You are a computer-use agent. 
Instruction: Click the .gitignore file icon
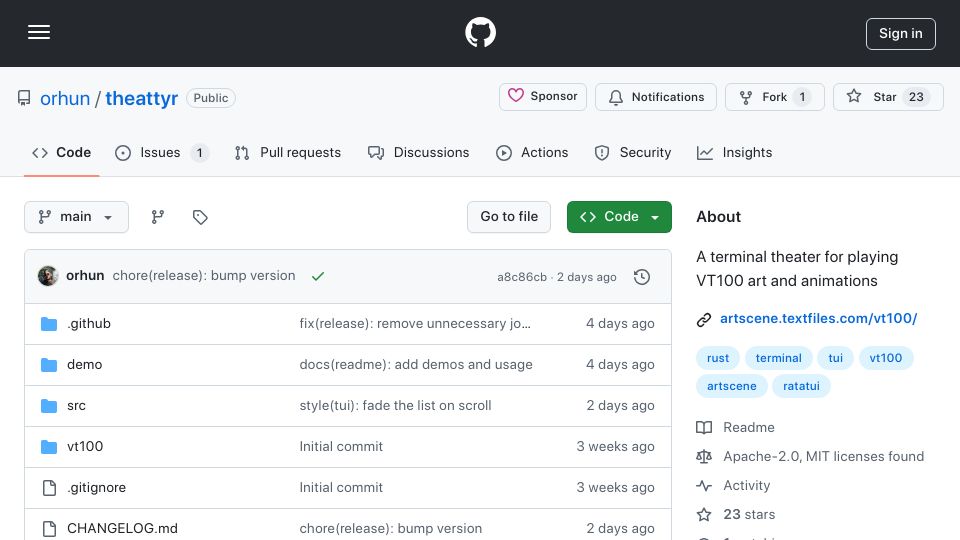point(49,488)
